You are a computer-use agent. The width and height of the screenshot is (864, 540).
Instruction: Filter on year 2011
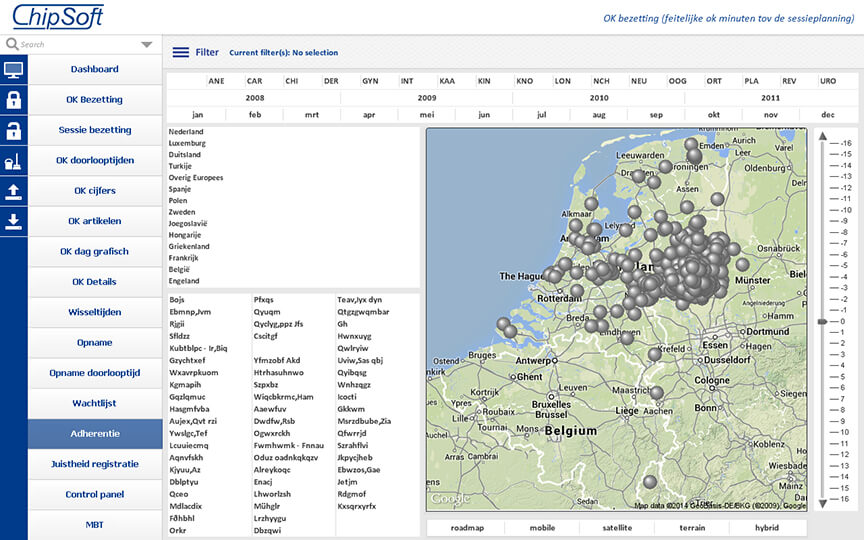click(x=770, y=98)
